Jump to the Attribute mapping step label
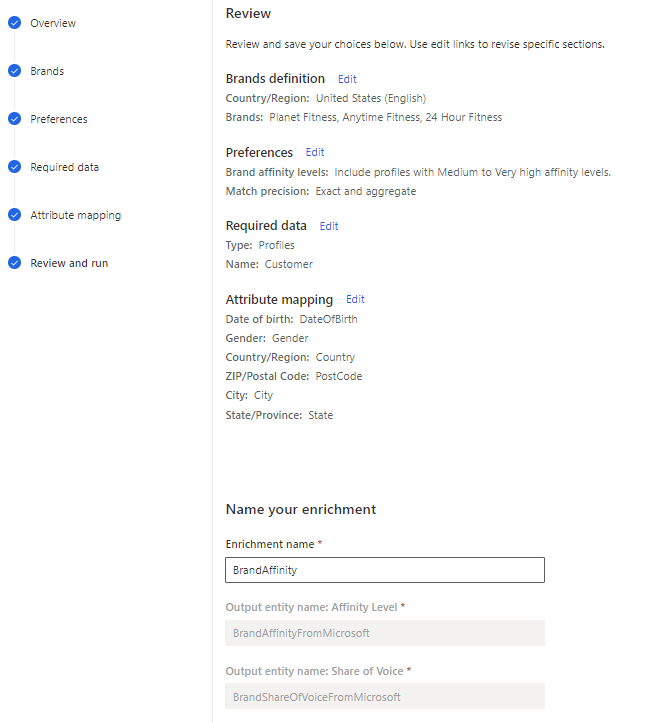 pos(76,215)
